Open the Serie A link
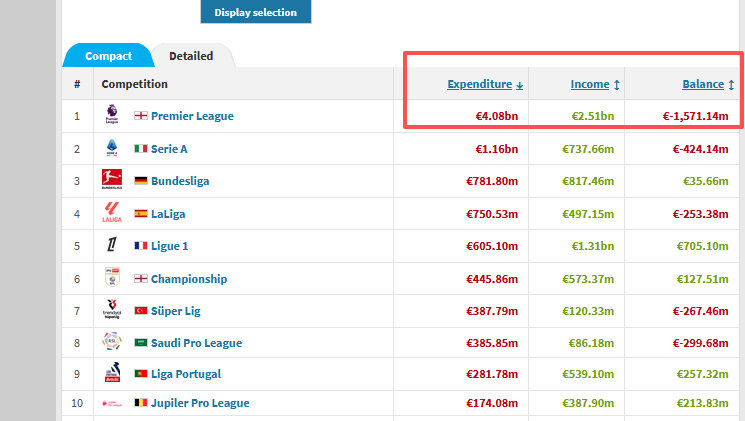This screenshot has width=745, height=421. (x=169, y=149)
